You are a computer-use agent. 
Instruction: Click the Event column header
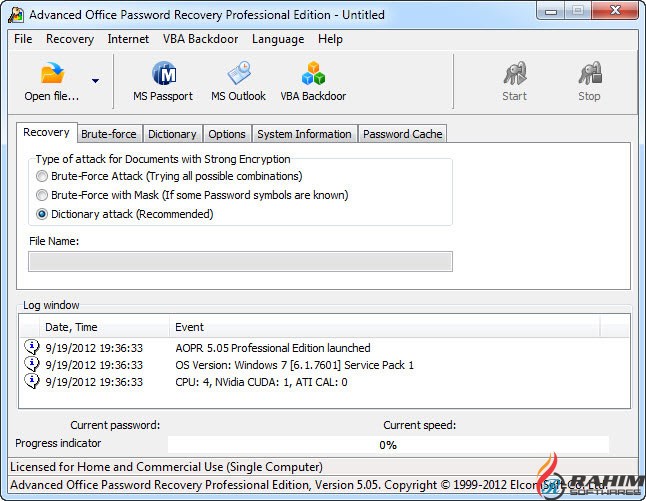click(385, 327)
